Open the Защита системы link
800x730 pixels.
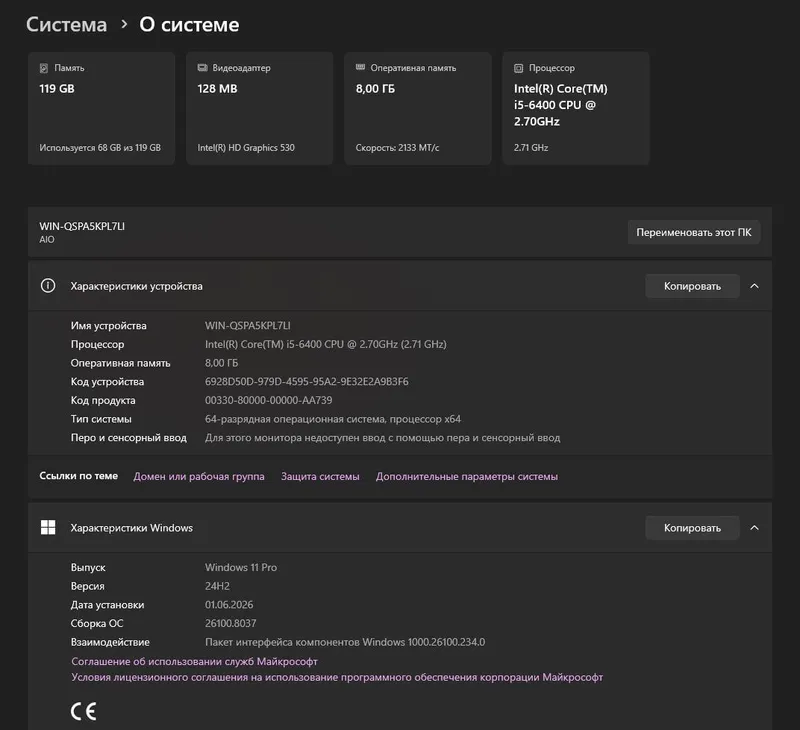click(x=320, y=476)
